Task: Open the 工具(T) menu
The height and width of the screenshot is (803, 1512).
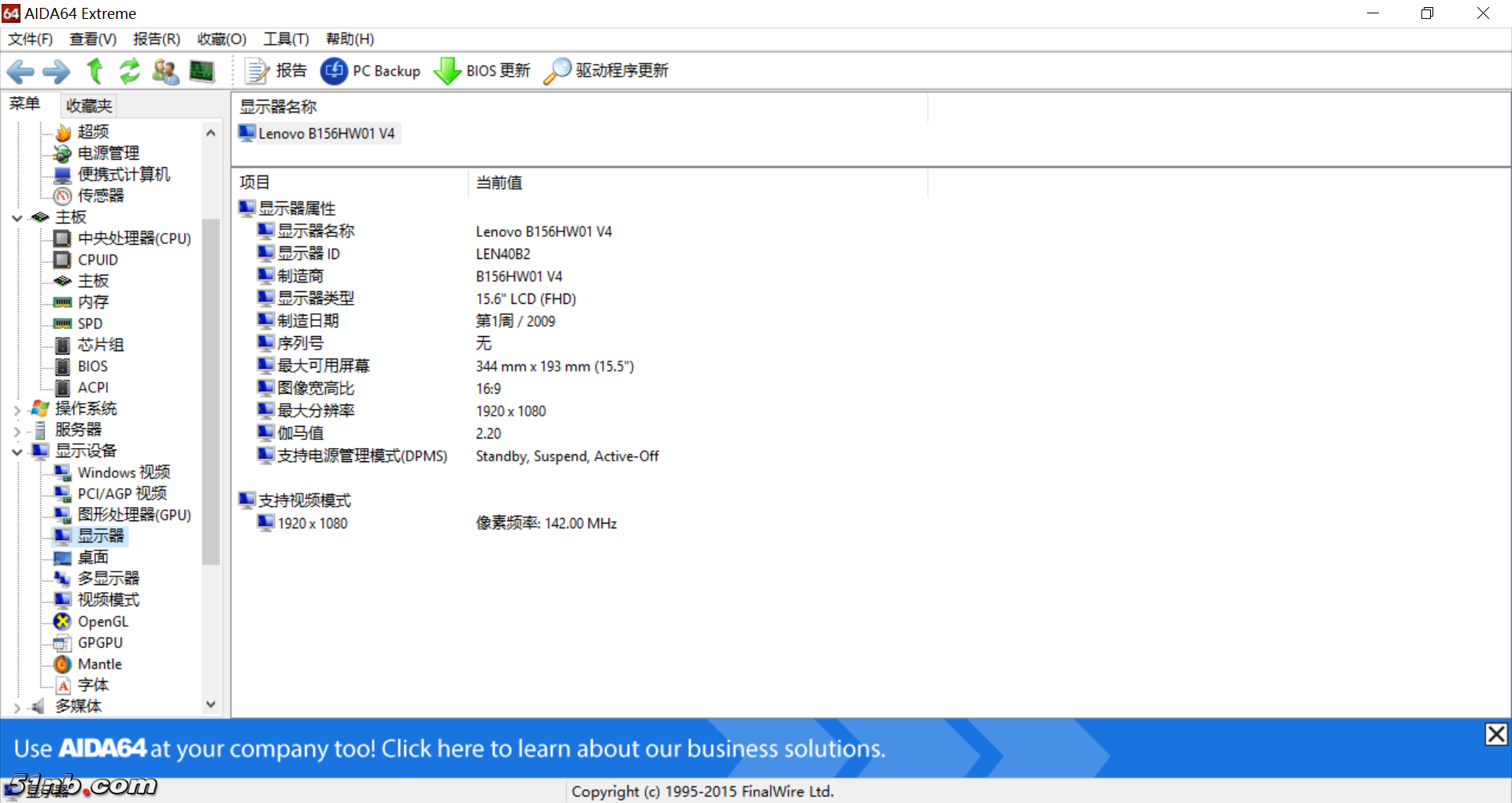Action: pyautogui.click(x=285, y=39)
